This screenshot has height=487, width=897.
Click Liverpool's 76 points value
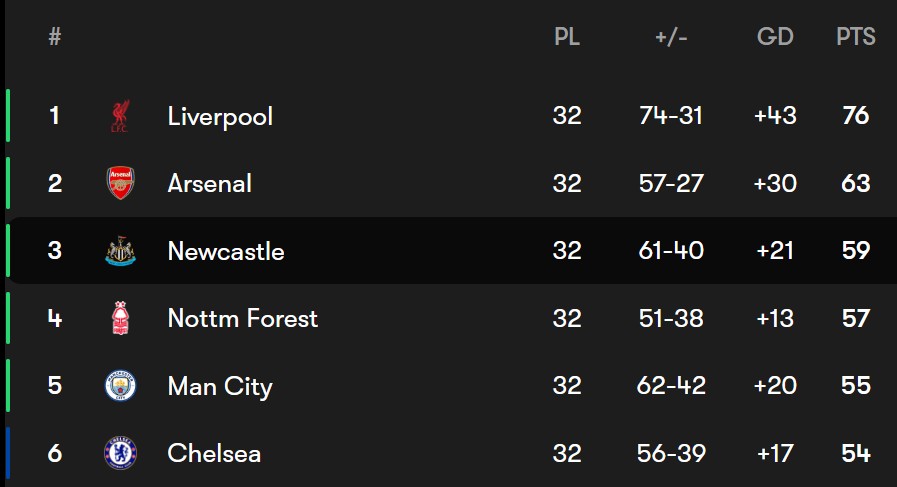(x=856, y=116)
